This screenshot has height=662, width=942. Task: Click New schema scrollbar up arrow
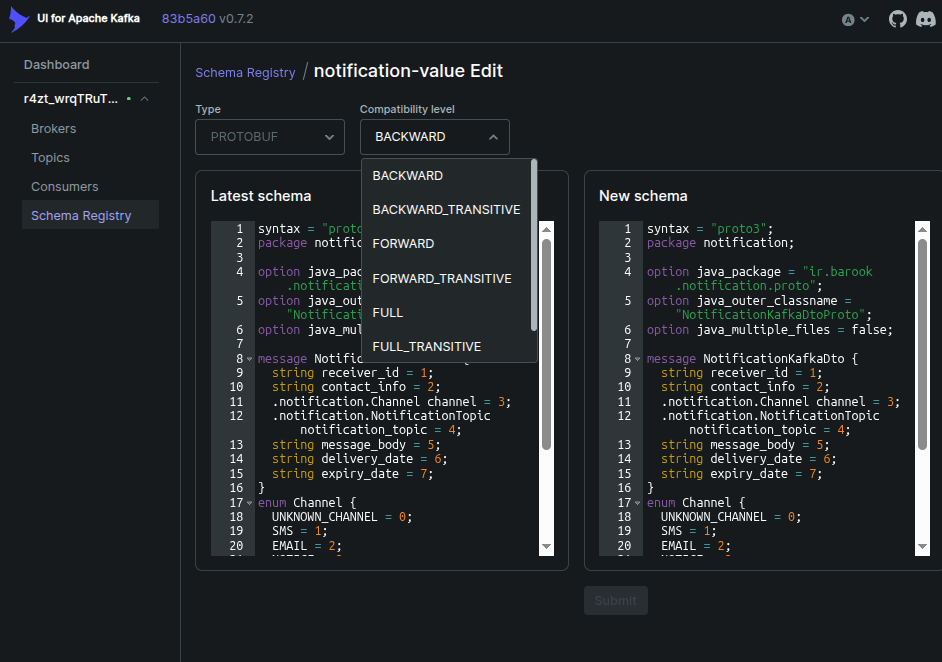tap(922, 229)
